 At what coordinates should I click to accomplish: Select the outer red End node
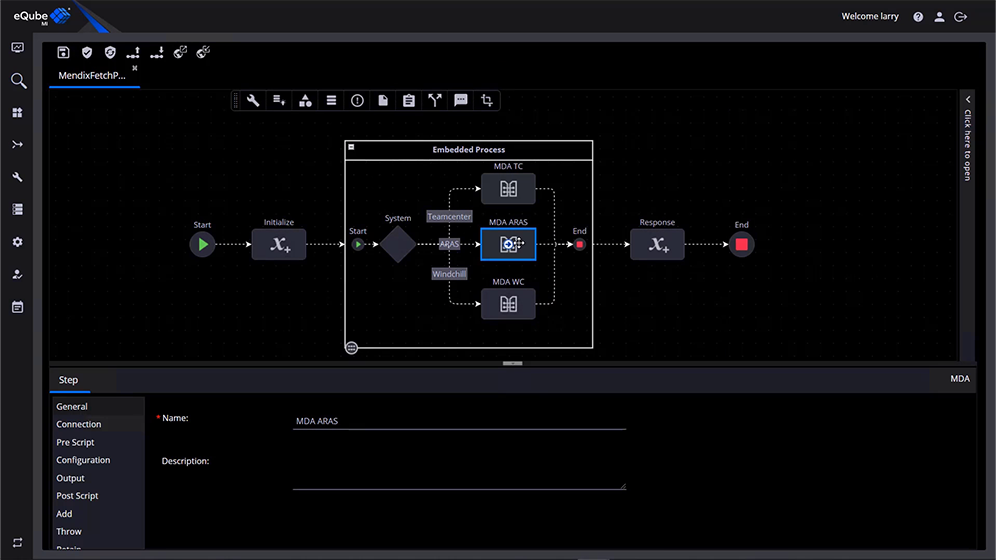click(741, 244)
